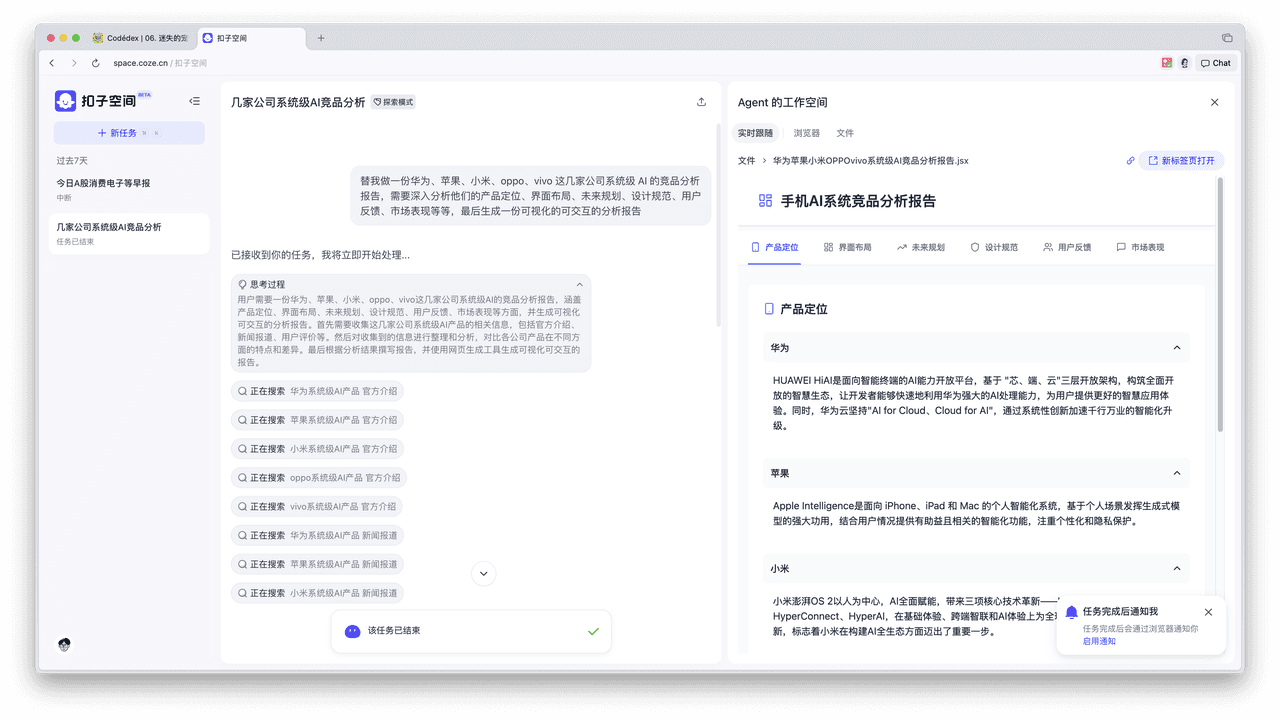This screenshot has height=720, width=1280.
Task: Collapse the left sidebar with the toggle icon
Action: pyautogui.click(x=194, y=101)
